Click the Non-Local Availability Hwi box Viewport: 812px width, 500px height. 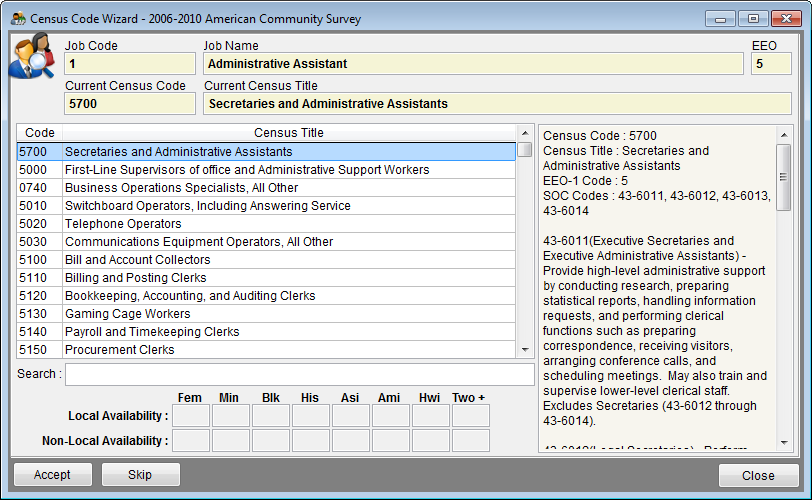point(431,440)
